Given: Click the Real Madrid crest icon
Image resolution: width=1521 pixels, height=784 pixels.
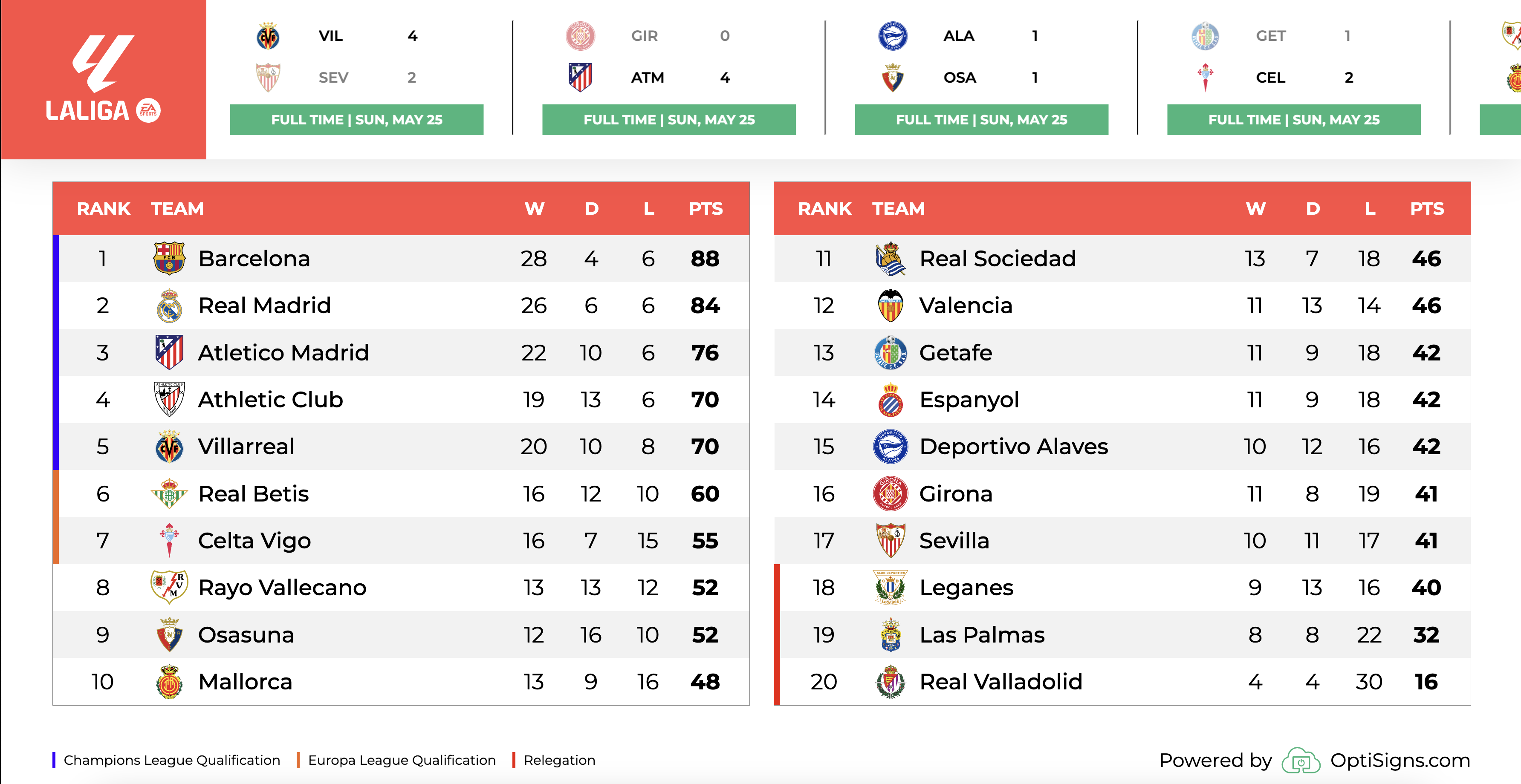Looking at the screenshot, I should [x=169, y=305].
